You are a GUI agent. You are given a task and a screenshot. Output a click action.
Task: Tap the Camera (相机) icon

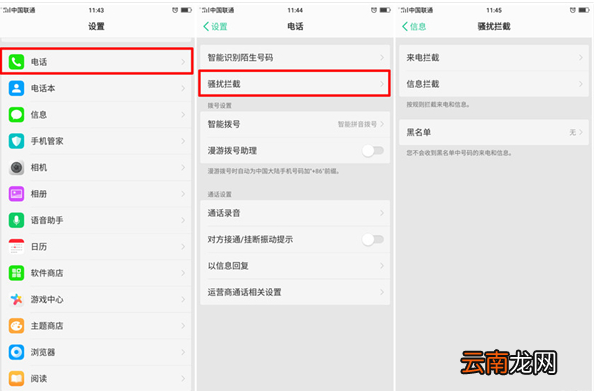point(16,167)
